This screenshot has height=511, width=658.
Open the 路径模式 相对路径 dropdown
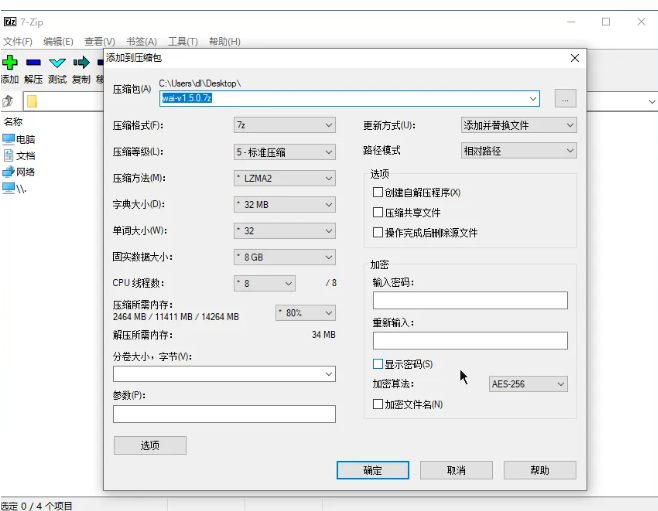tap(519, 151)
